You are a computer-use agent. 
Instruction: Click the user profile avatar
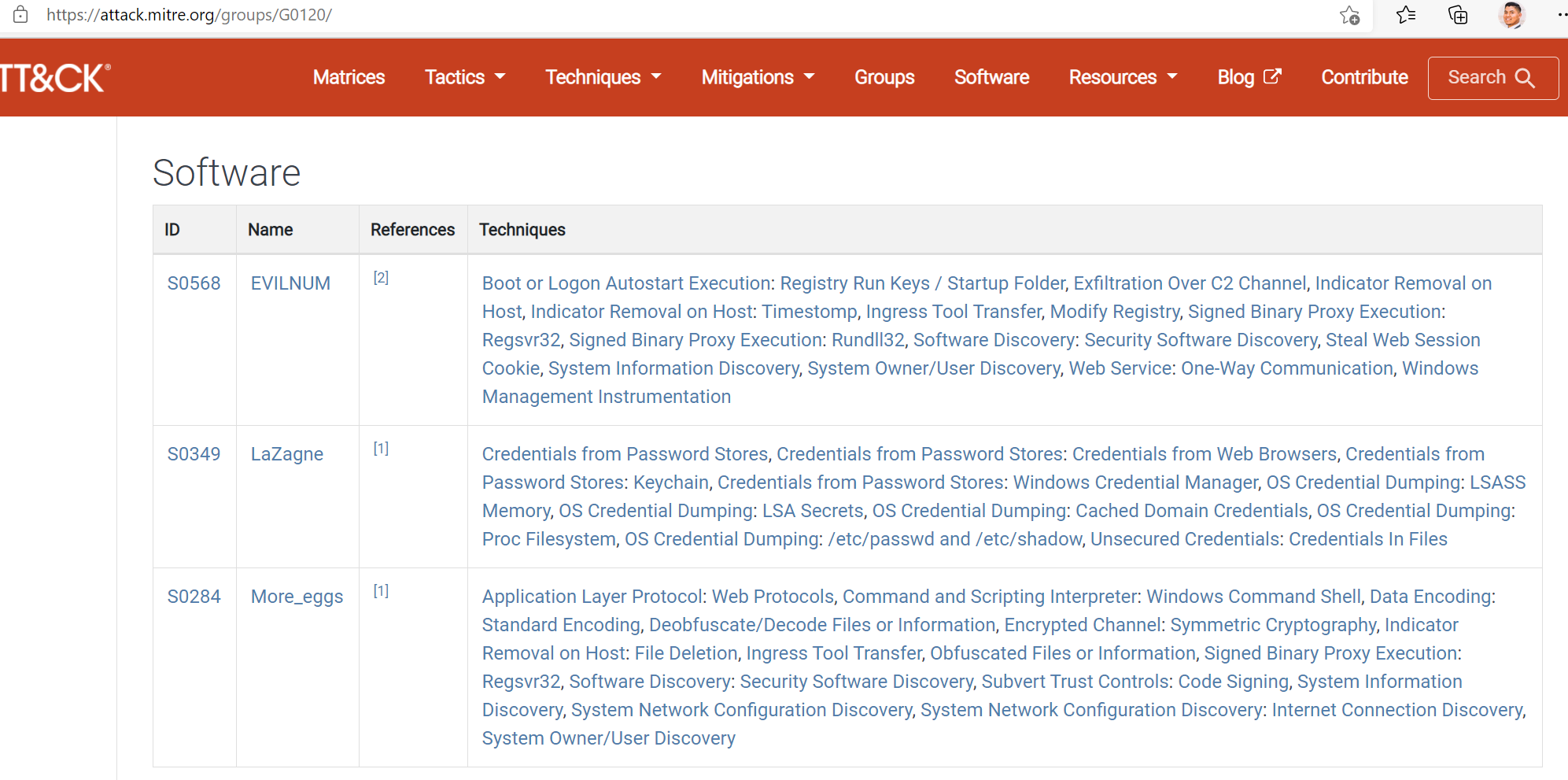click(x=1511, y=16)
